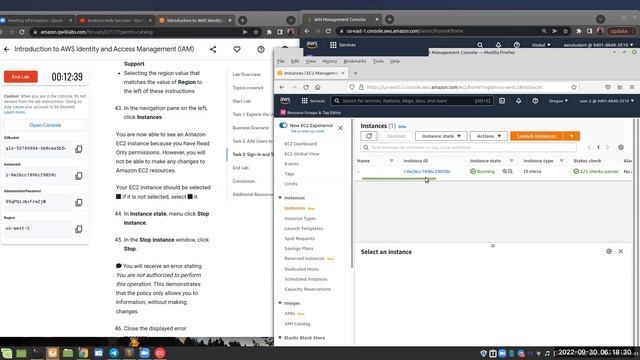The image size is (640, 360).
Task: Click the Open Console button
Action: (x=45, y=125)
